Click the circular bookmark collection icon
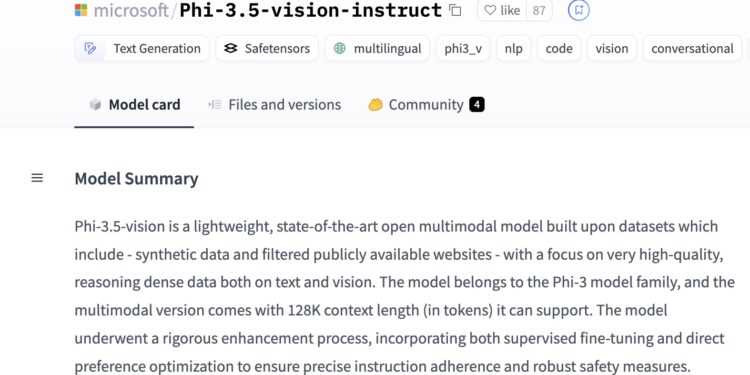This screenshot has height=375, width=750. point(579,10)
